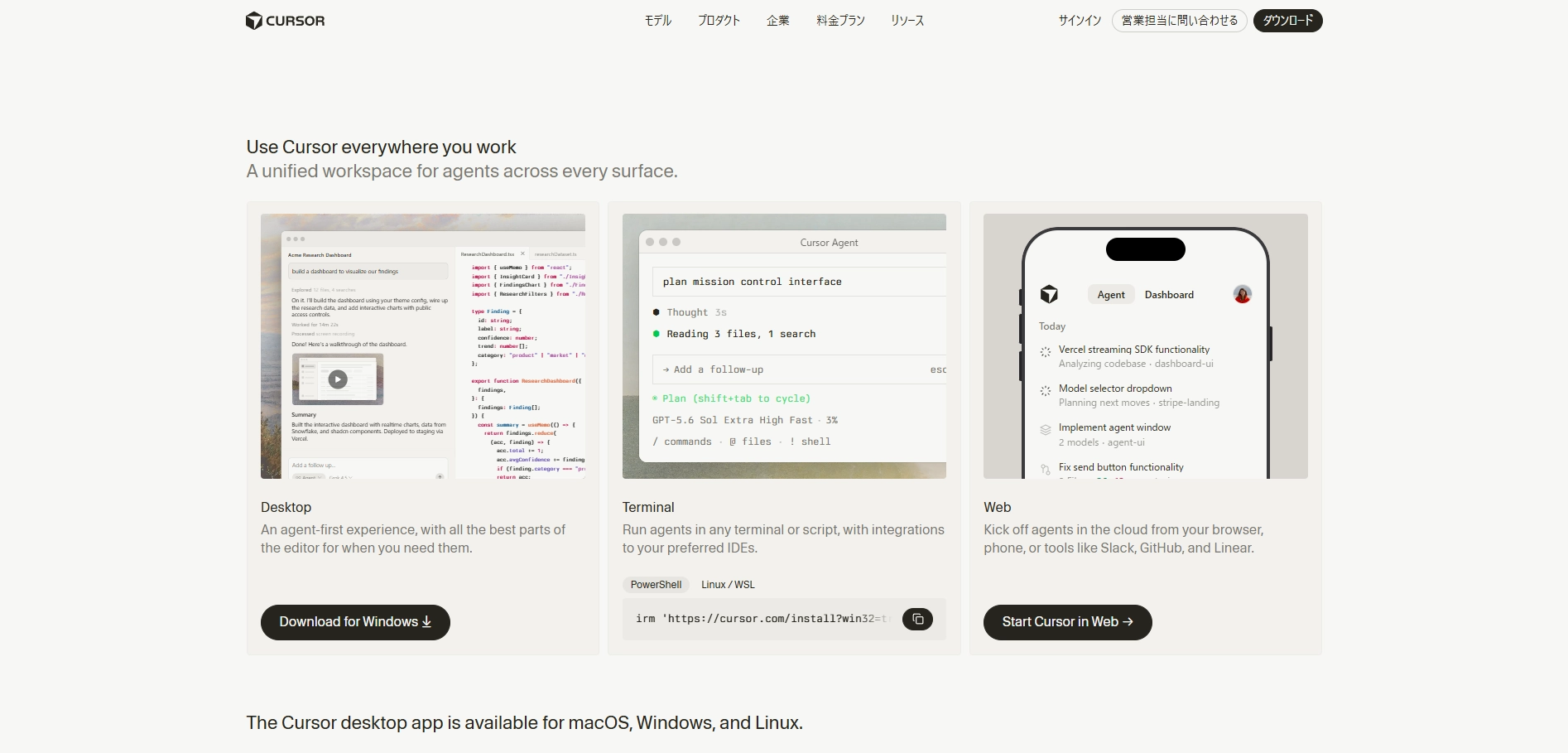The image size is (1568, 753).
Task: Click the 'plan mission control interface' prompt text
Action: (x=752, y=282)
